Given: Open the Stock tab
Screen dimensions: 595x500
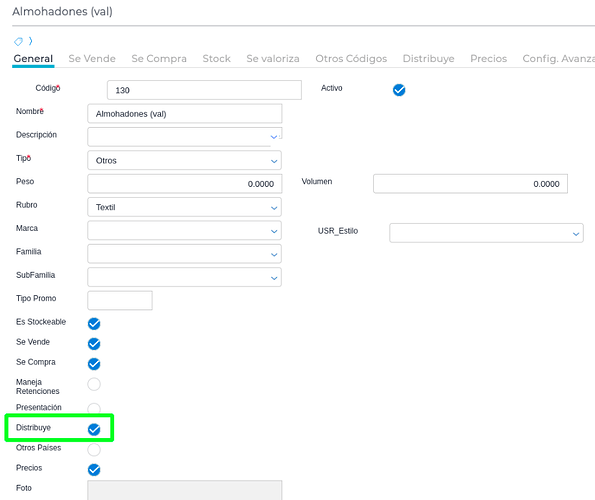Looking at the screenshot, I should click(216, 58).
